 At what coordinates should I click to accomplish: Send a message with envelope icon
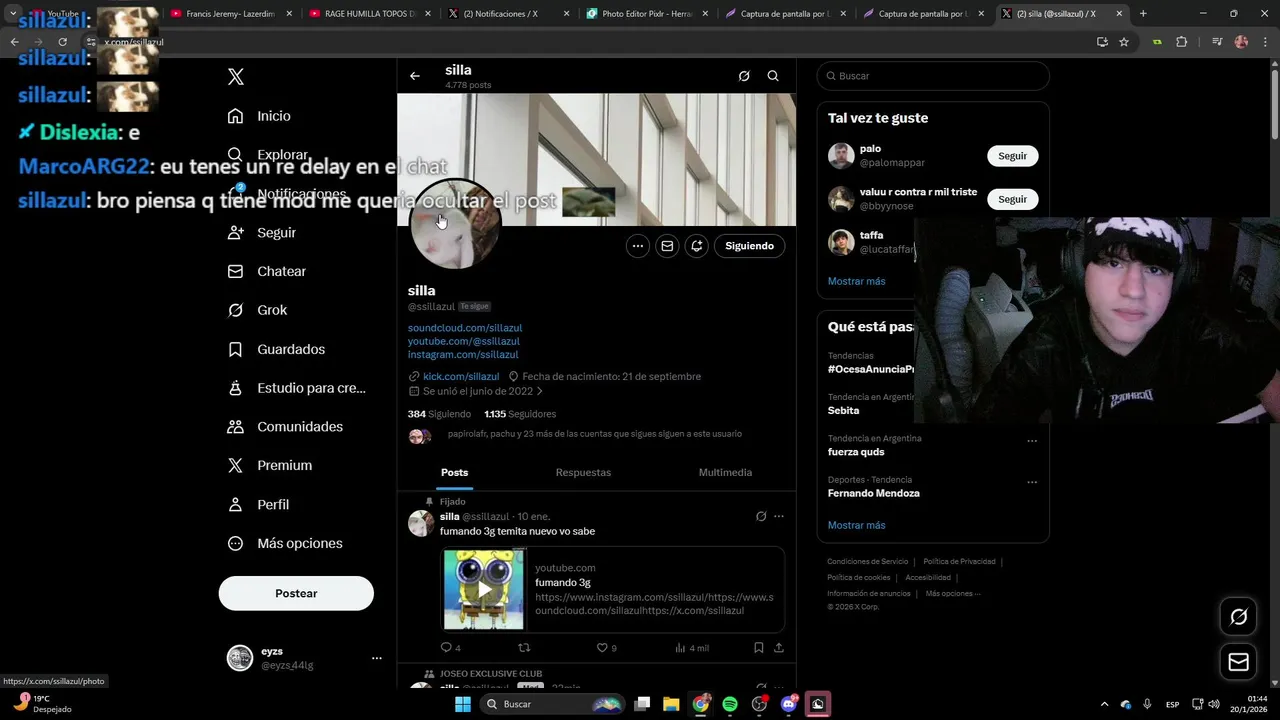coord(667,246)
